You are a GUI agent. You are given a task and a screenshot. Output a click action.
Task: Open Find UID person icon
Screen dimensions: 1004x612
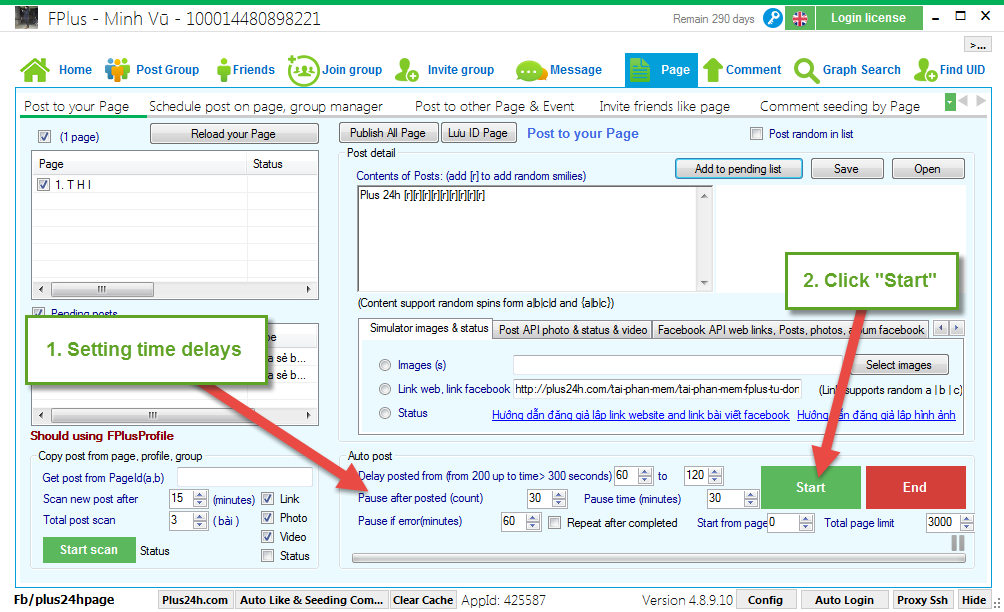point(926,70)
